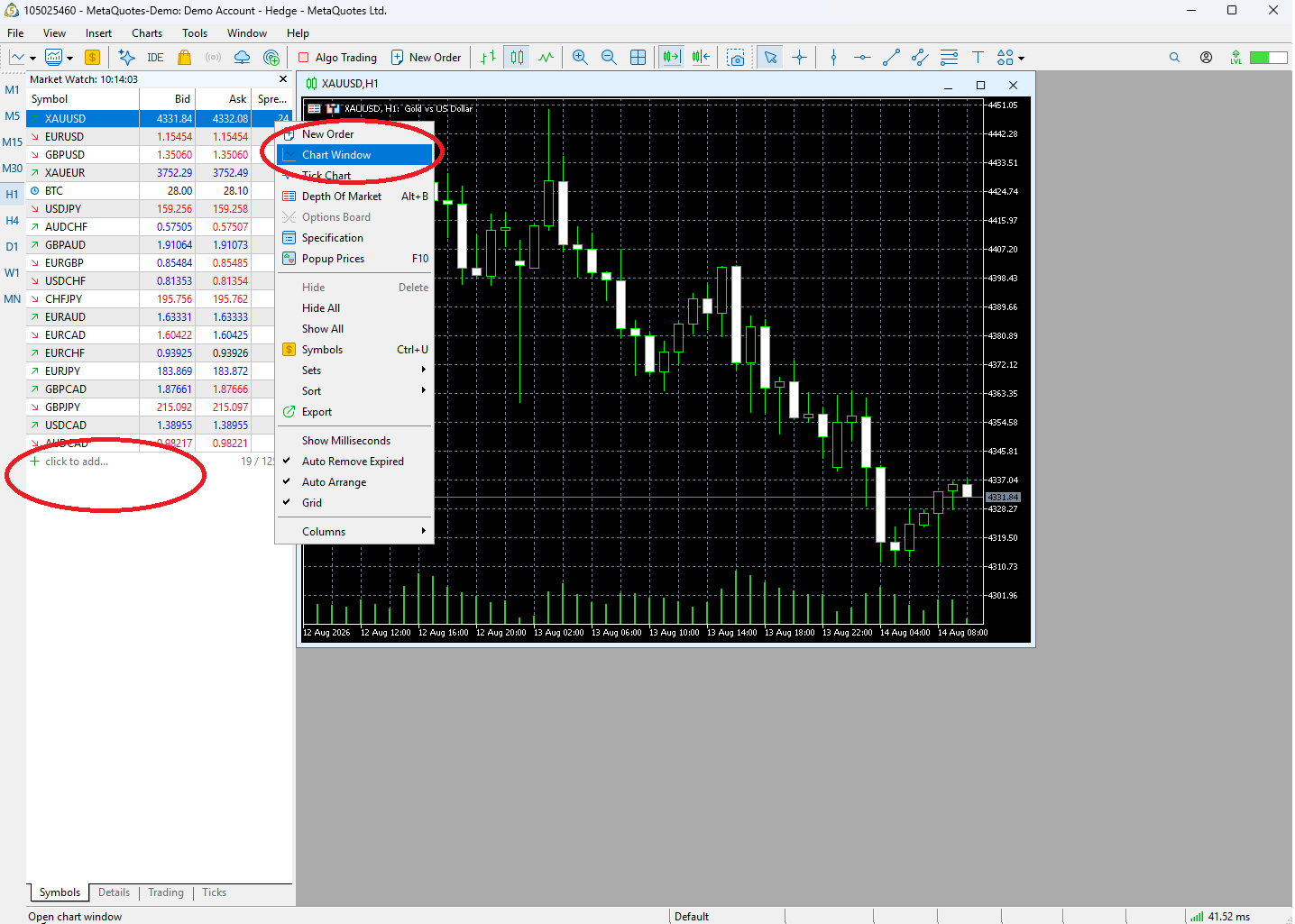Toggle Grid option in context menu
Image resolution: width=1295 pixels, height=924 pixels.
pos(354,503)
